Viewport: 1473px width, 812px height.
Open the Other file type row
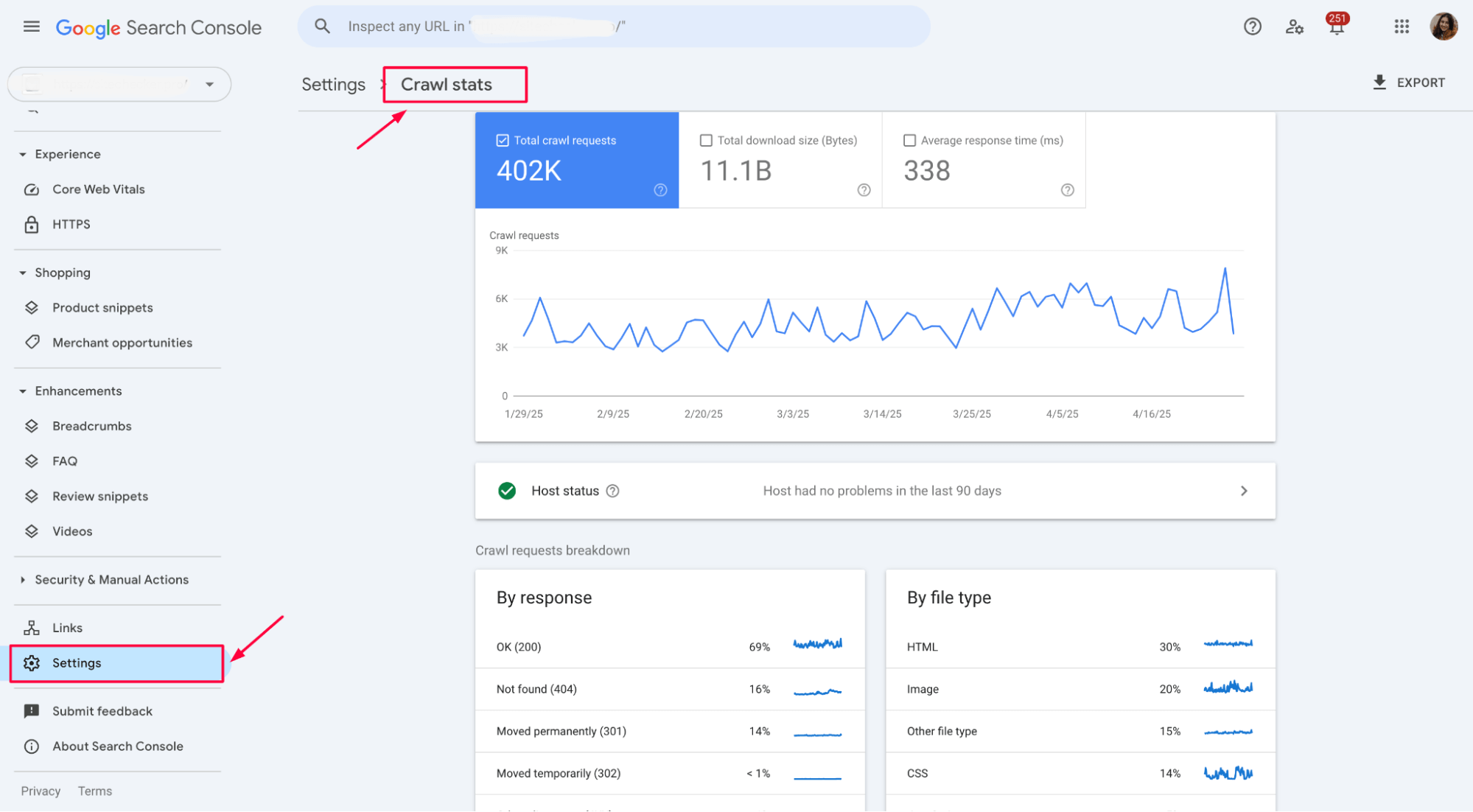[x=1080, y=731]
